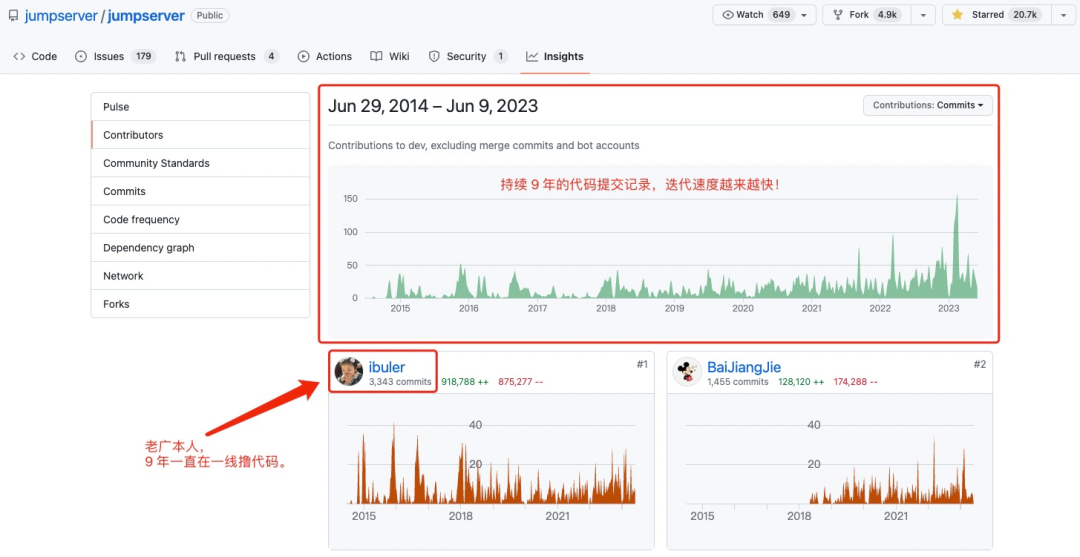Click ibuler's additions count 918,788 ++

[x=465, y=381]
